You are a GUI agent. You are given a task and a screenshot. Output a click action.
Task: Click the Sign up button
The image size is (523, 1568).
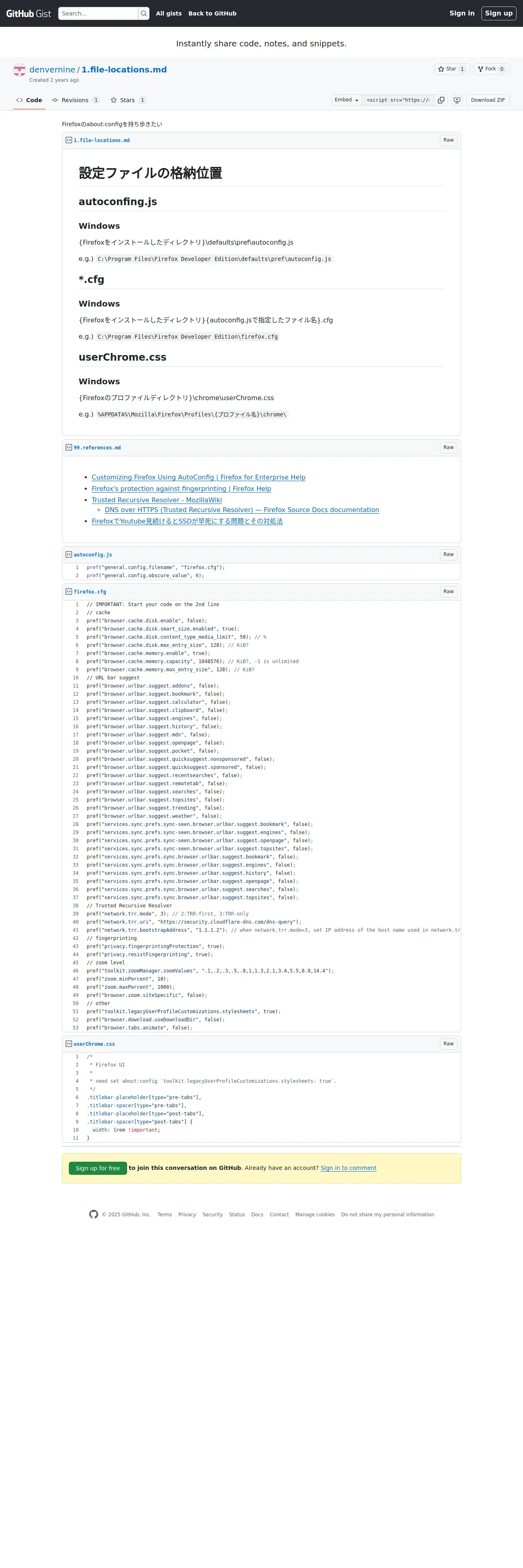point(499,13)
